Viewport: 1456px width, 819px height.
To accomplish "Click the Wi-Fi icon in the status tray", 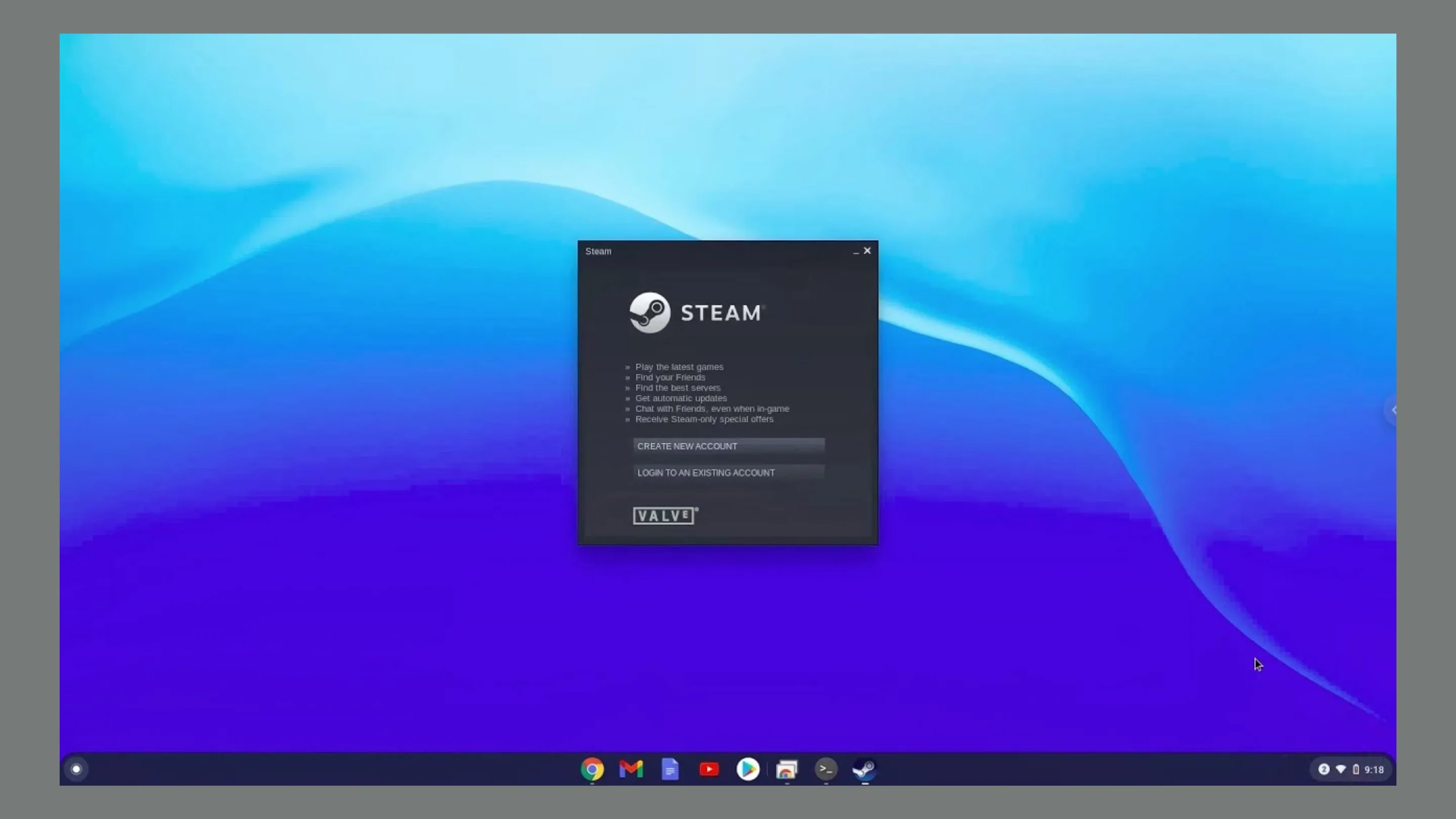I will pyautogui.click(x=1340, y=769).
